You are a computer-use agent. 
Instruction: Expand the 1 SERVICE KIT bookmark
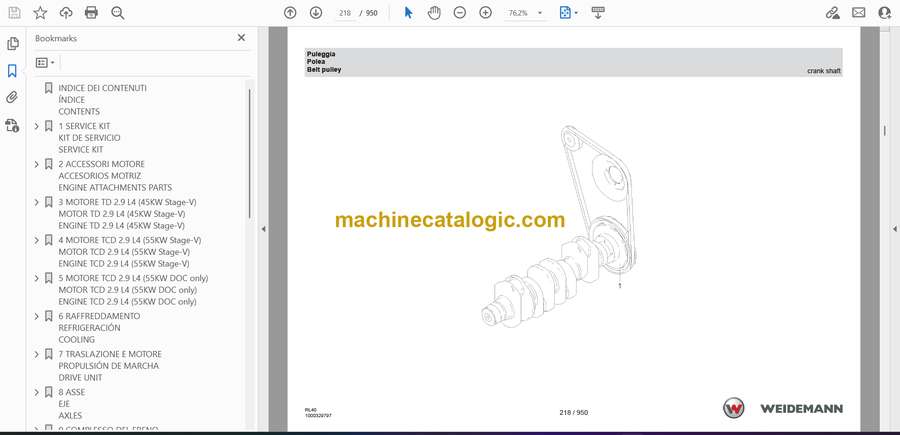click(x=37, y=126)
